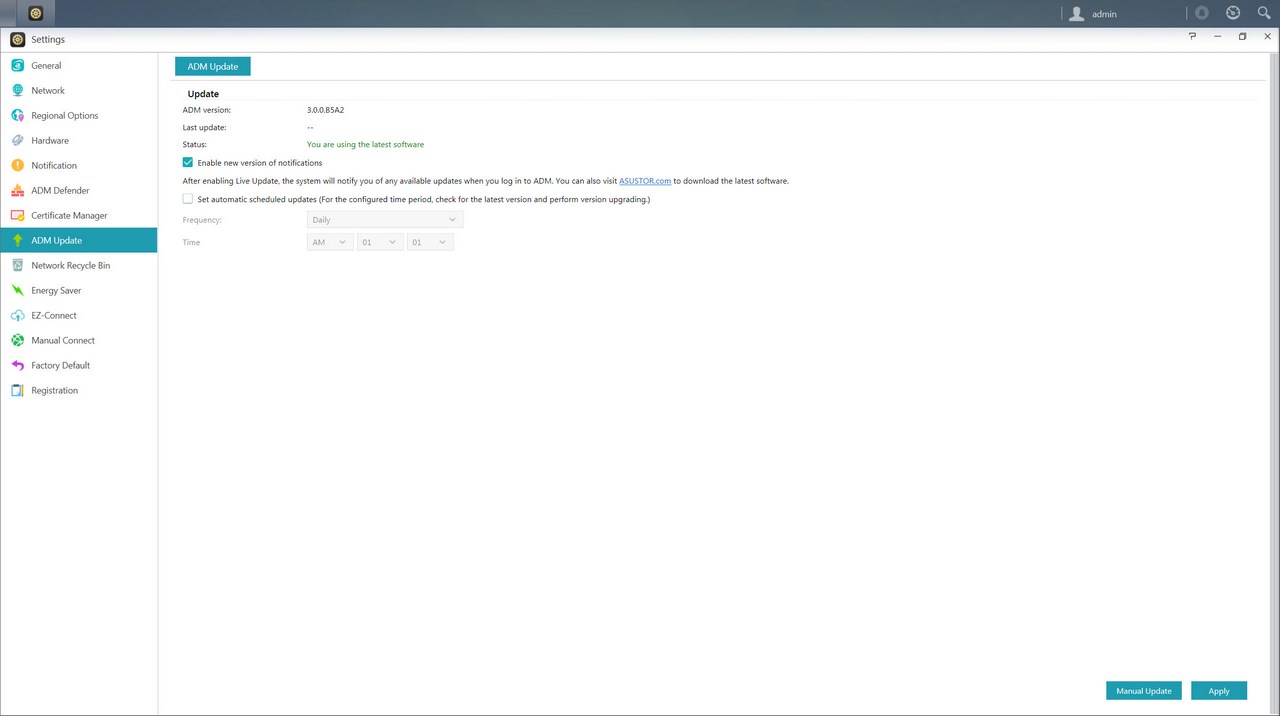Click the Settings window title icon

17,39
